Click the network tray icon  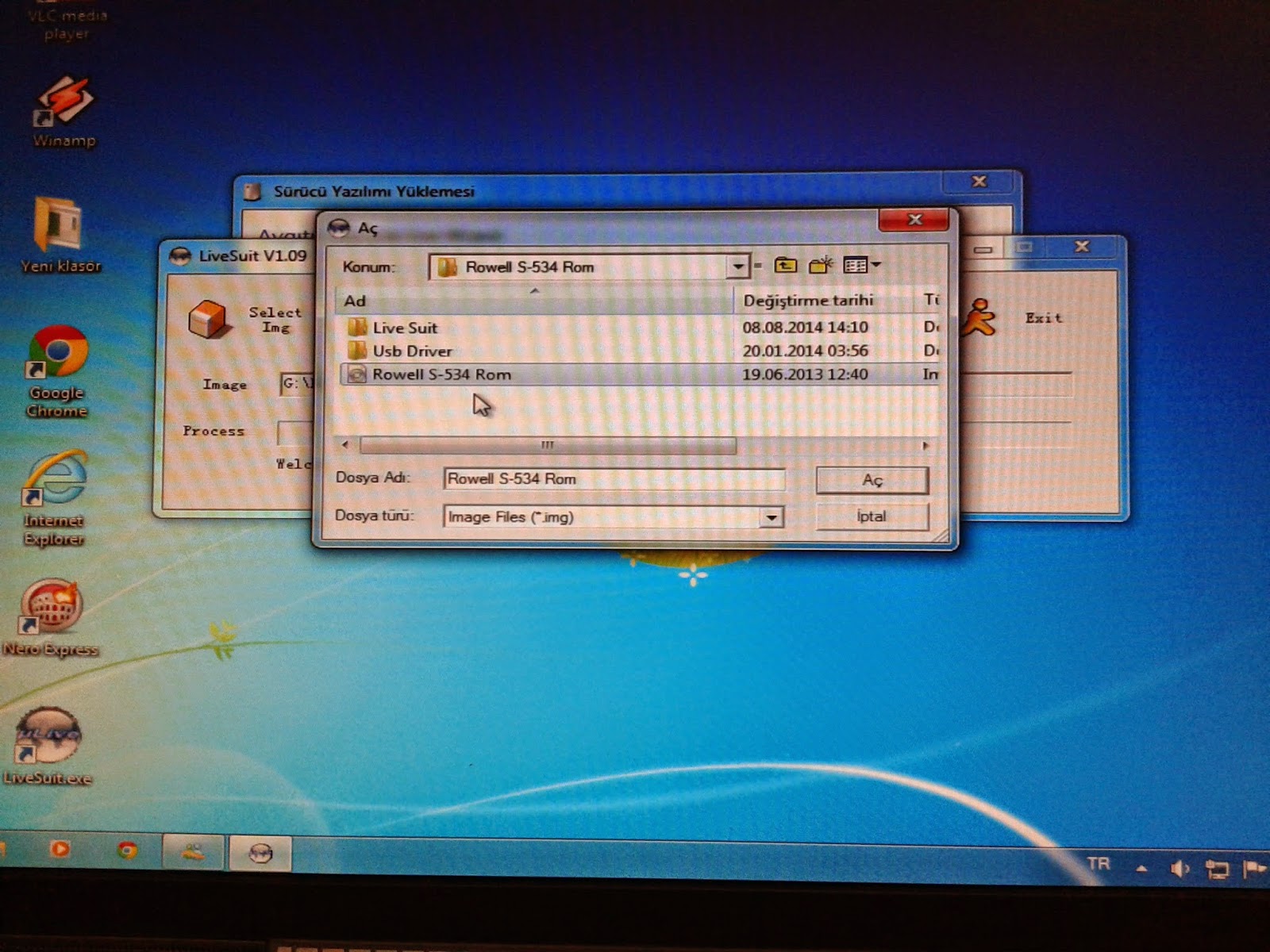[1217, 870]
